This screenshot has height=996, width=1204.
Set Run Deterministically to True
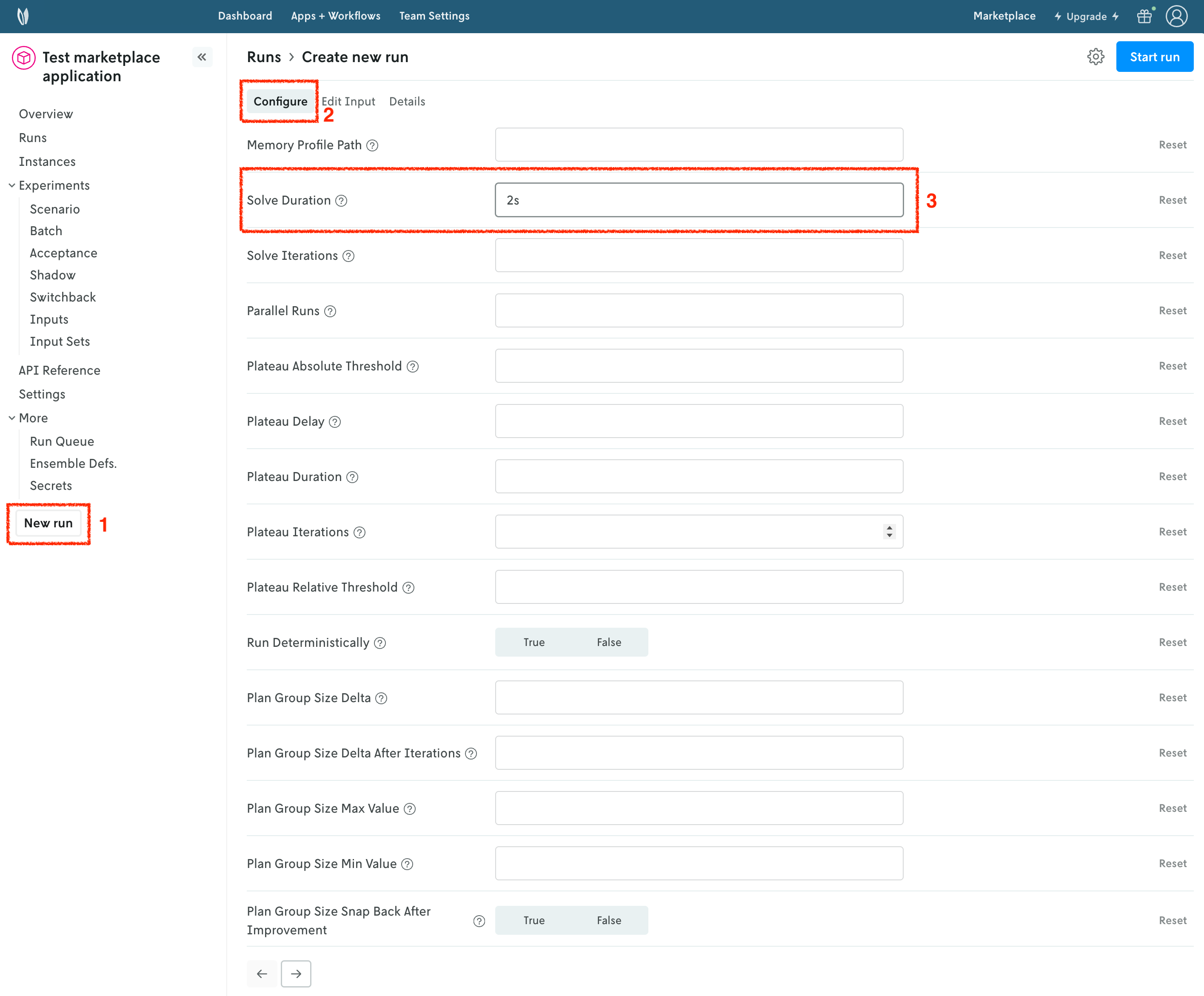pos(534,643)
